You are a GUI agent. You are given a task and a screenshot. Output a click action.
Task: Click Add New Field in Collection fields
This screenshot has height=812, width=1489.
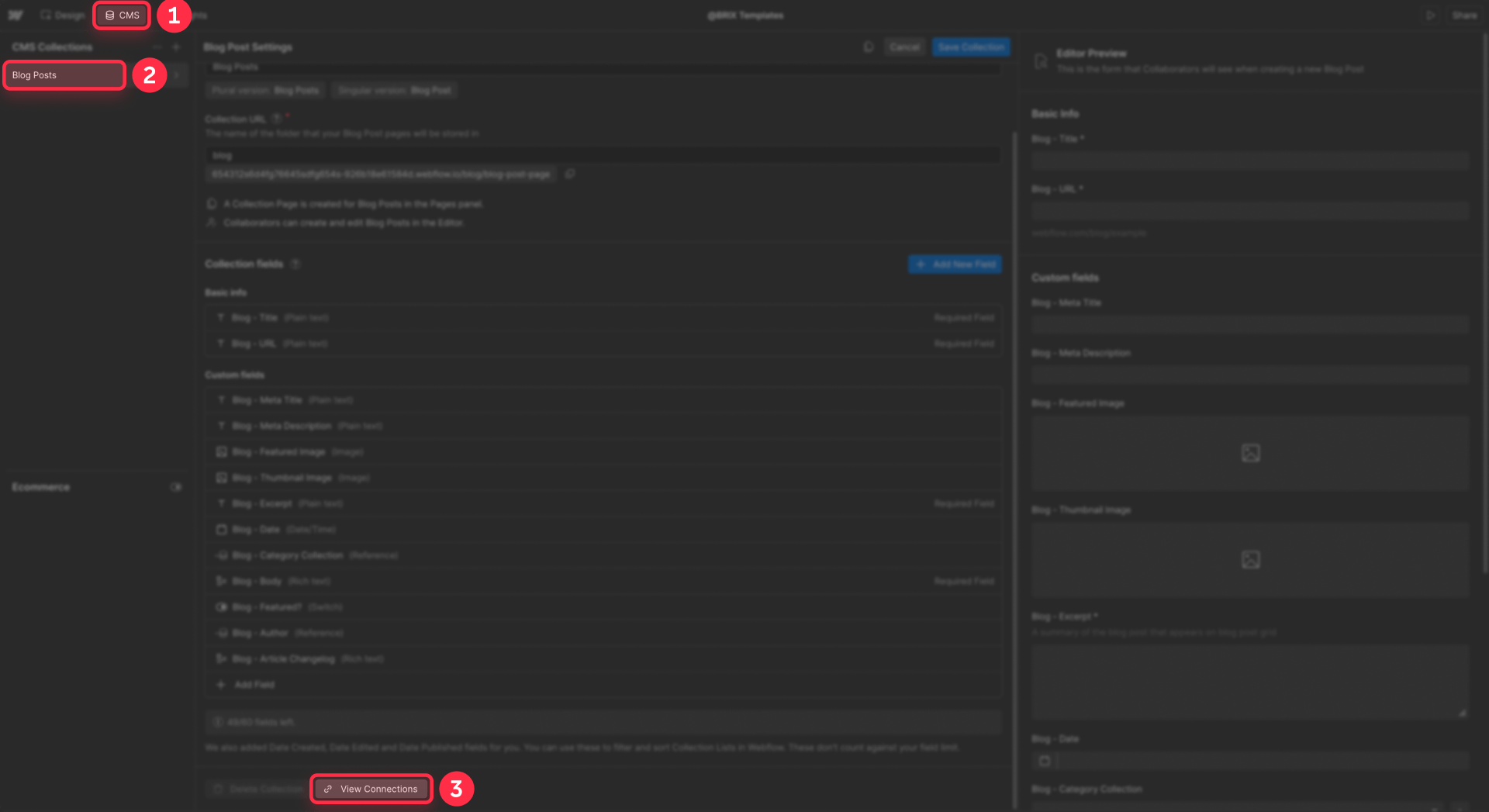[x=954, y=264]
